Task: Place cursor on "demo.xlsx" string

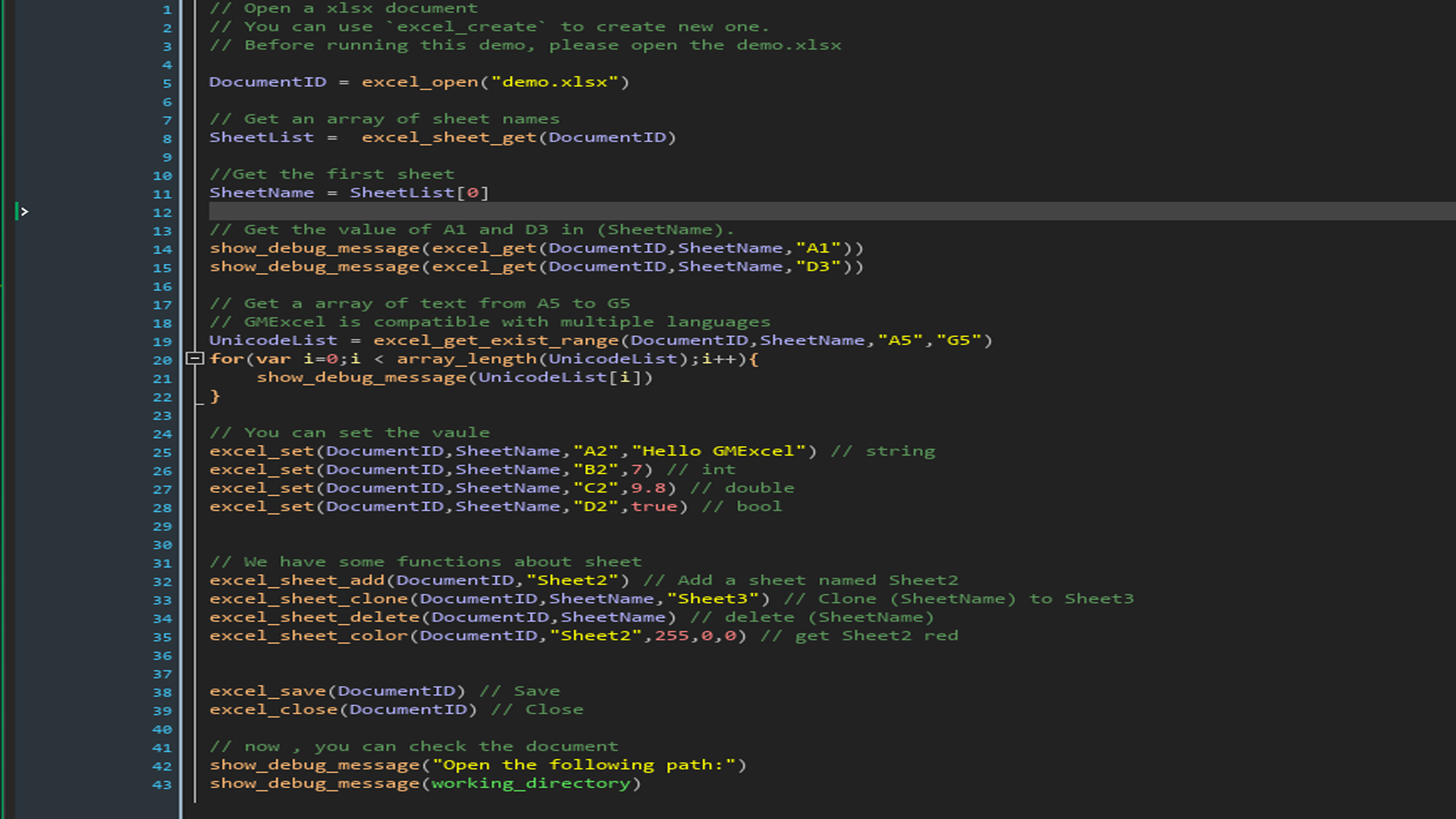Action: [x=554, y=82]
